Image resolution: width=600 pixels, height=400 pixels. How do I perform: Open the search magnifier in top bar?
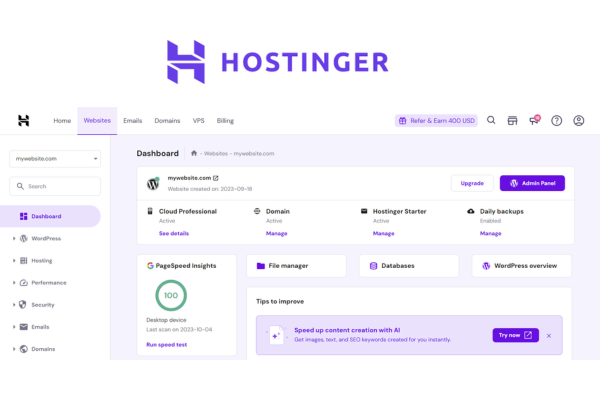click(x=491, y=120)
